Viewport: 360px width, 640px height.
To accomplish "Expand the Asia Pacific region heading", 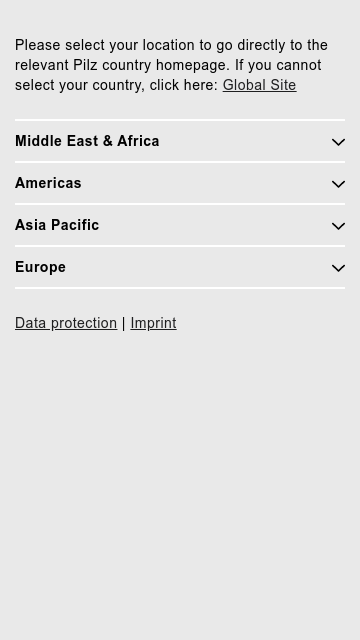I will [180, 225].
